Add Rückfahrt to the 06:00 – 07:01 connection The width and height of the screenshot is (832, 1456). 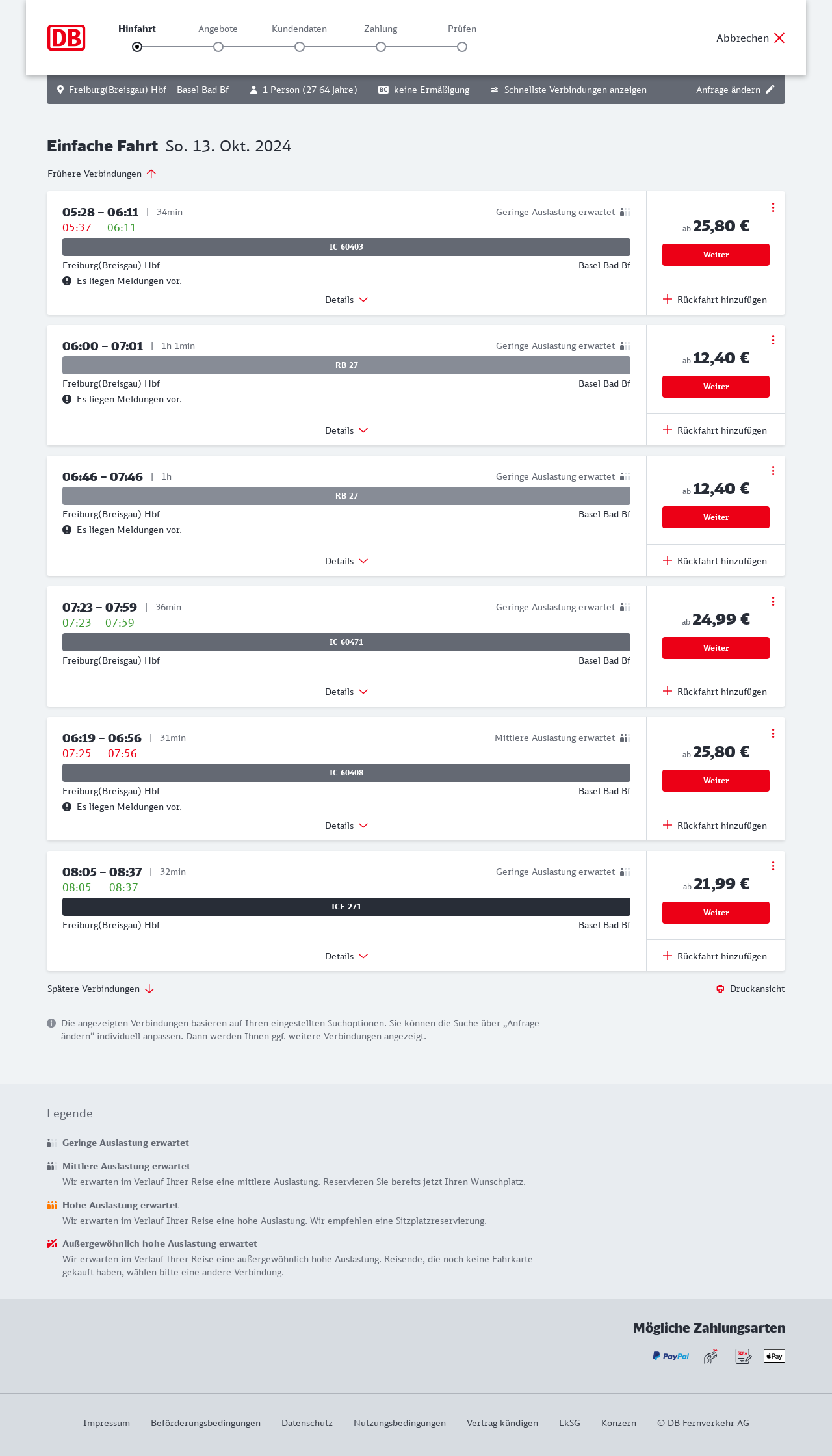(x=715, y=430)
